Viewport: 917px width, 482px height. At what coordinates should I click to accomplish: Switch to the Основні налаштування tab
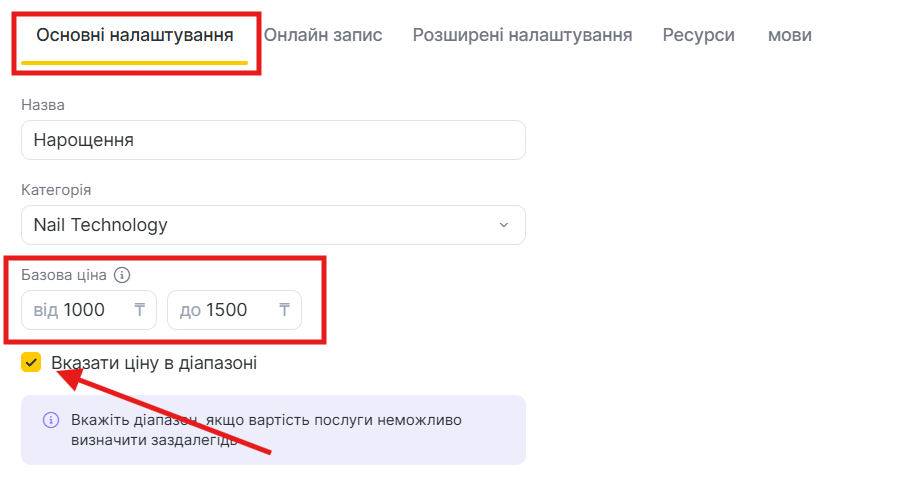pos(135,36)
